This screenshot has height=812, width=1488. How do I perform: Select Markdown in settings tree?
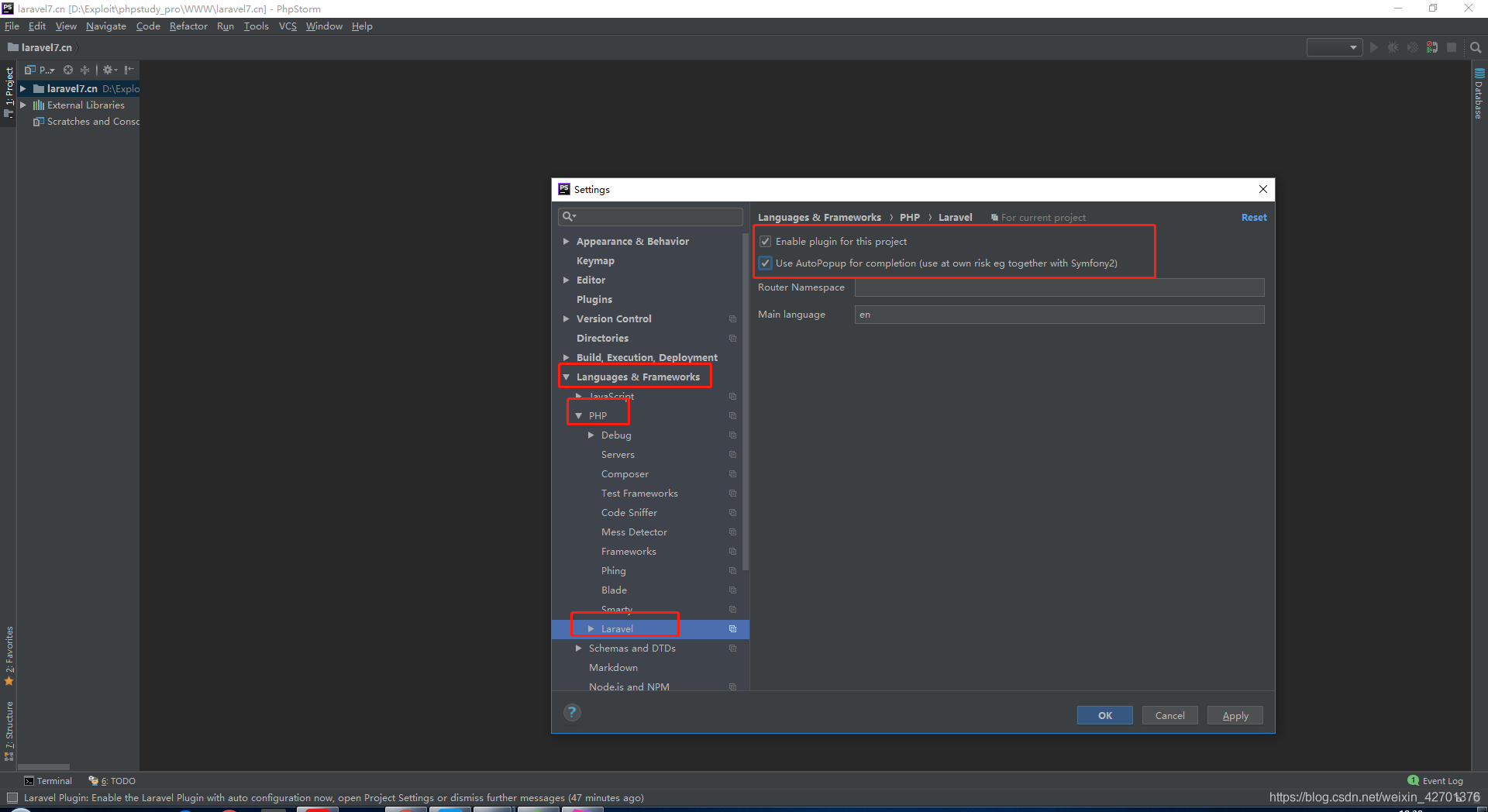coord(613,668)
